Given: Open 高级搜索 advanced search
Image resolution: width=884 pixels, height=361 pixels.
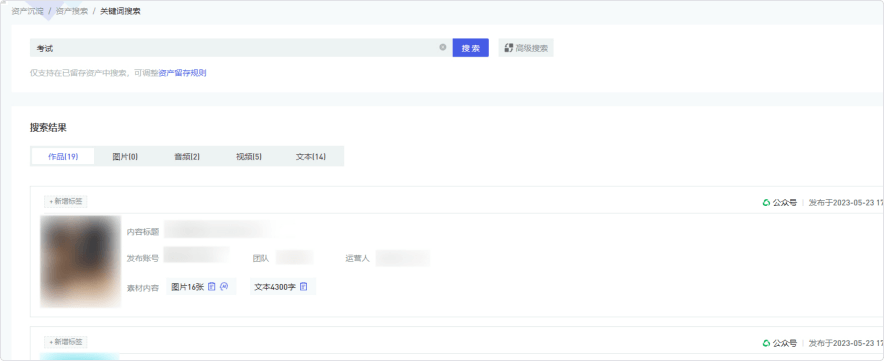Looking at the screenshot, I should [526, 48].
